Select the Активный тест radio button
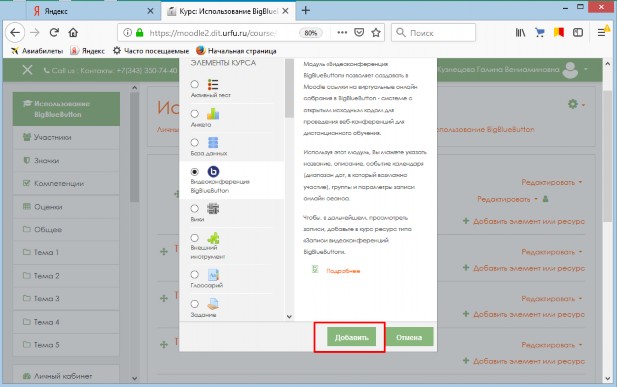Image resolution: width=617 pixels, height=387 pixels. click(x=194, y=84)
